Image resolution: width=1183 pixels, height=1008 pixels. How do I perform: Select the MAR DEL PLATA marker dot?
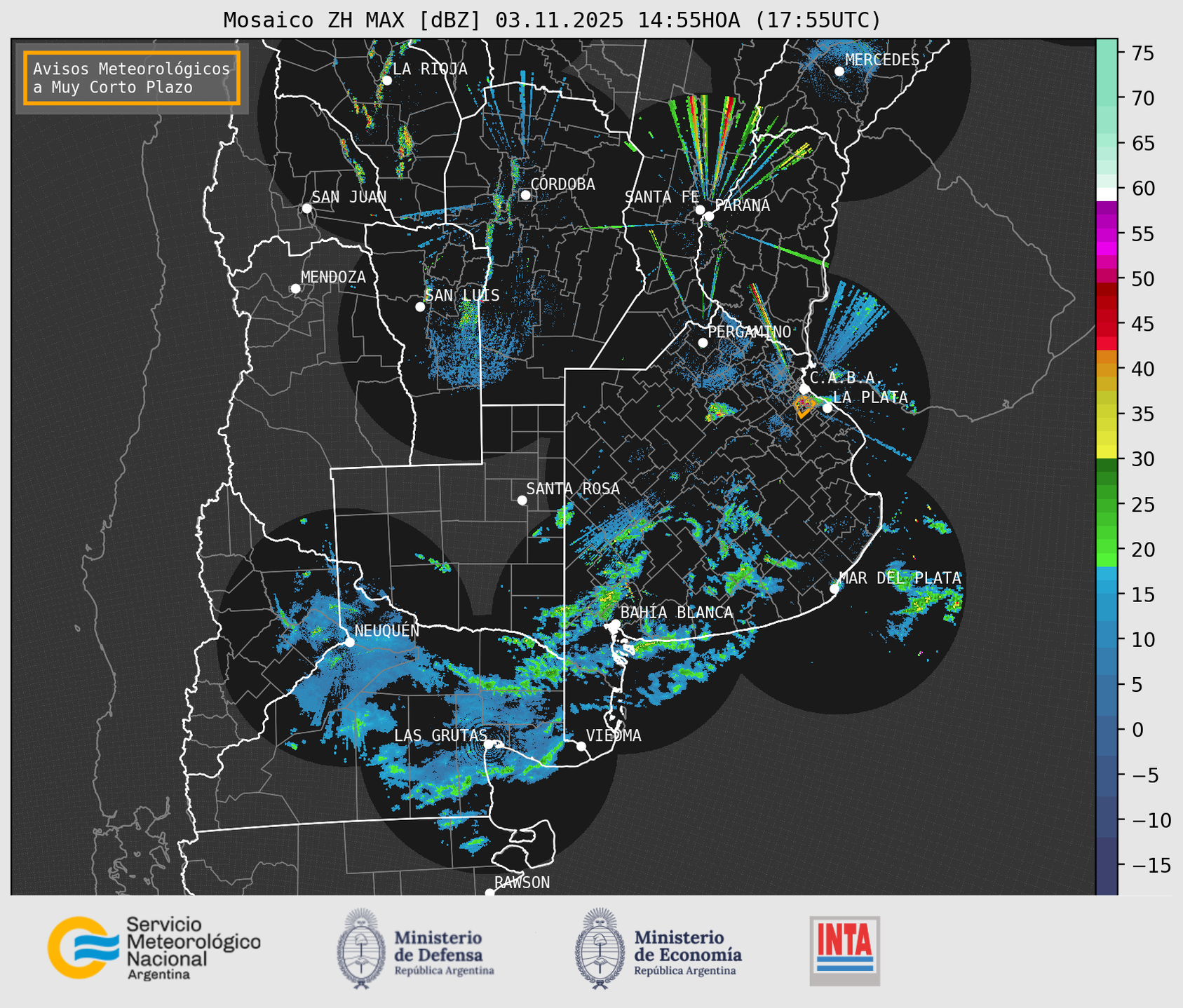(x=834, y=588)
